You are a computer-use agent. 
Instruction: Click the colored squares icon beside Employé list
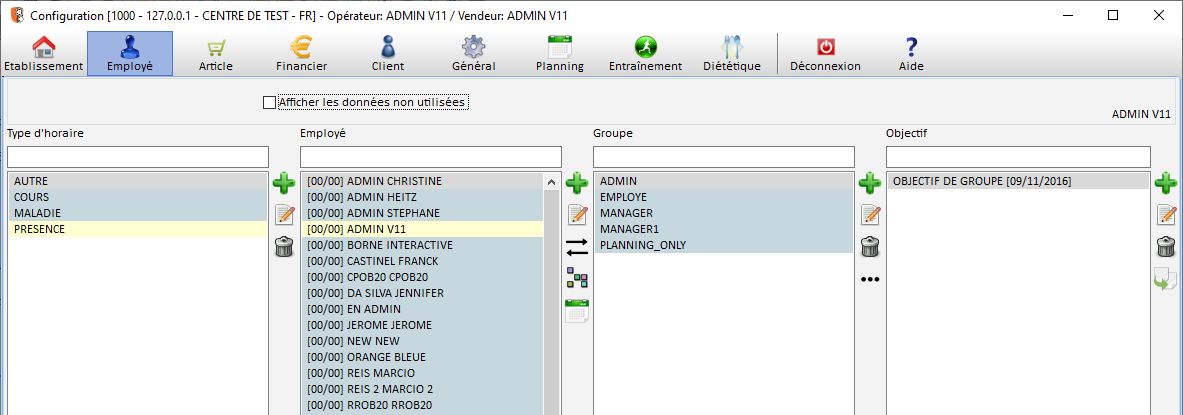coord(577,278)
